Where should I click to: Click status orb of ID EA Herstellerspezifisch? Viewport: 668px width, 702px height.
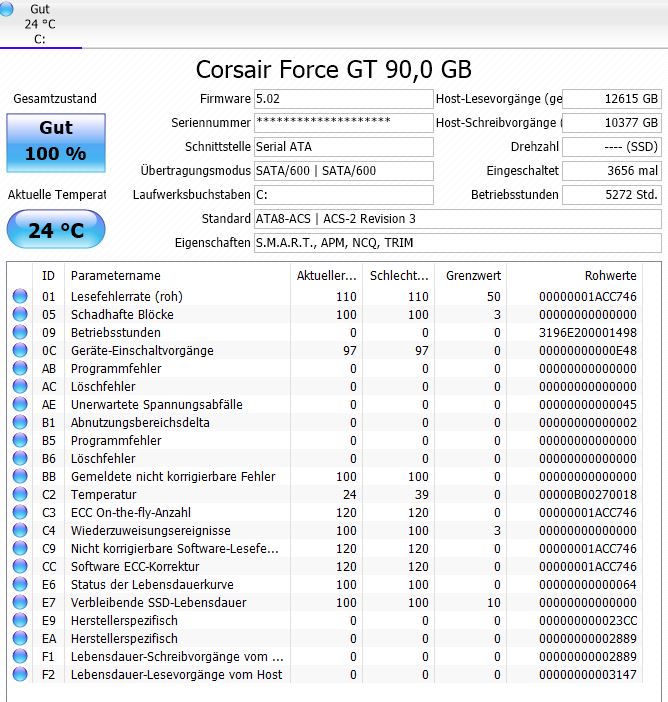(x=20, y=638)
